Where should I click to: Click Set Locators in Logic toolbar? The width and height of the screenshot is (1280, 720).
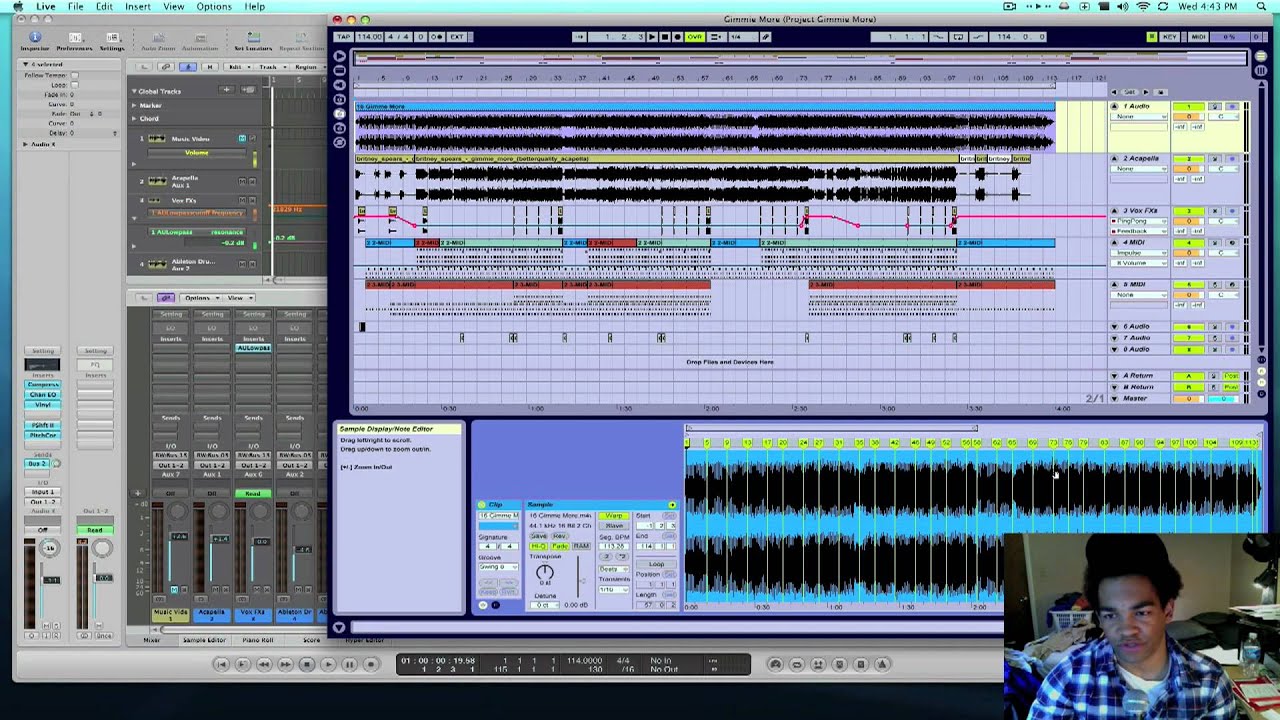pos(254,43)
